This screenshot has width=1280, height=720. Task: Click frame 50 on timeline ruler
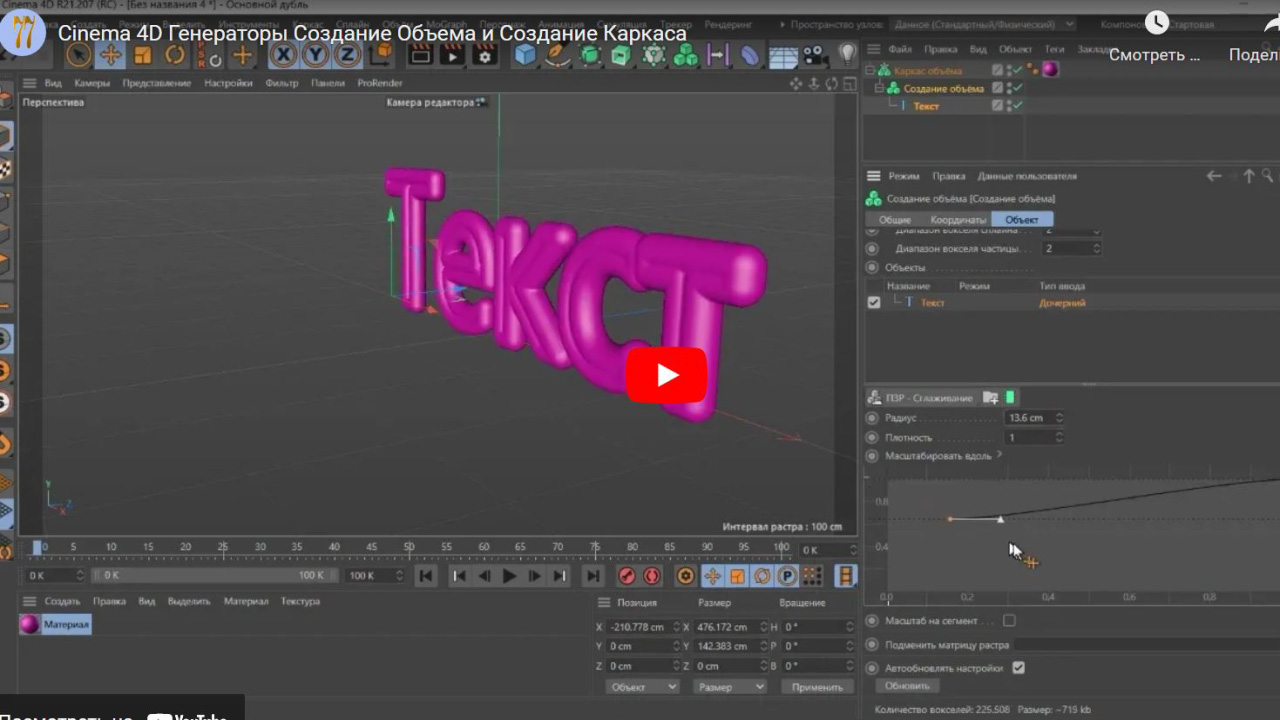[409, 548]
